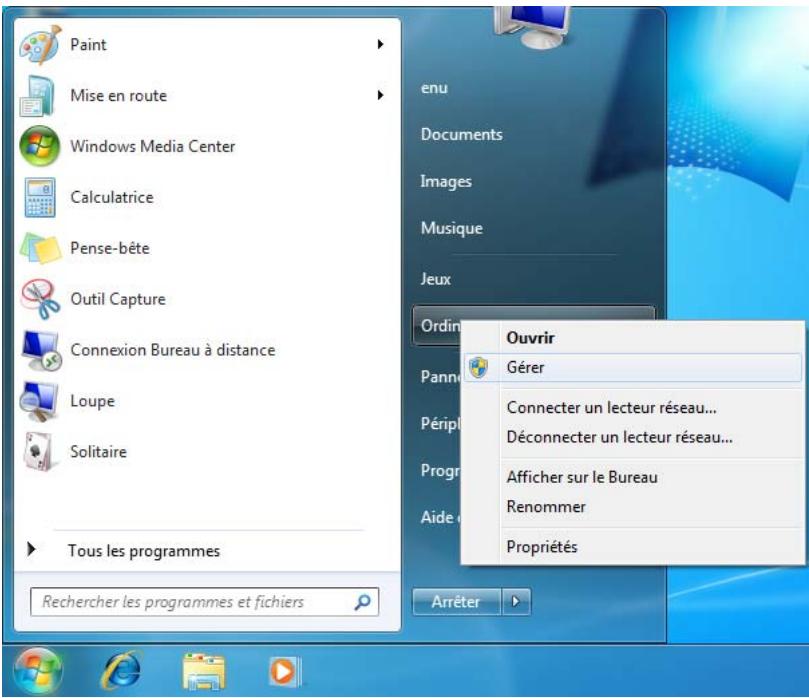Open Internet Explorer from the taskbar
Image resolution: width=809 pixels, height=698 pixels.
[x=122, y=671]
